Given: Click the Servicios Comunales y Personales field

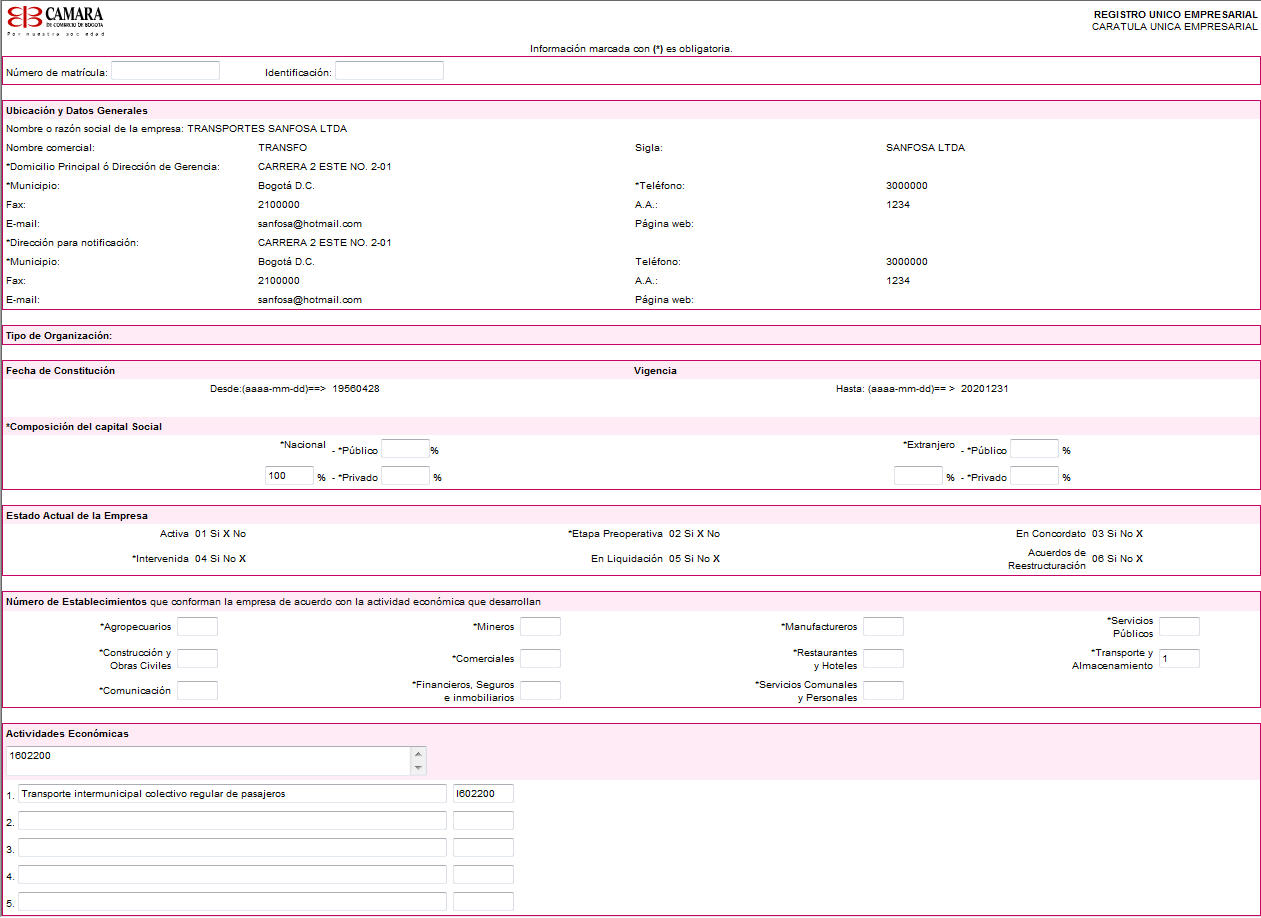Looking at the screenshot, I should click(883, 691).
